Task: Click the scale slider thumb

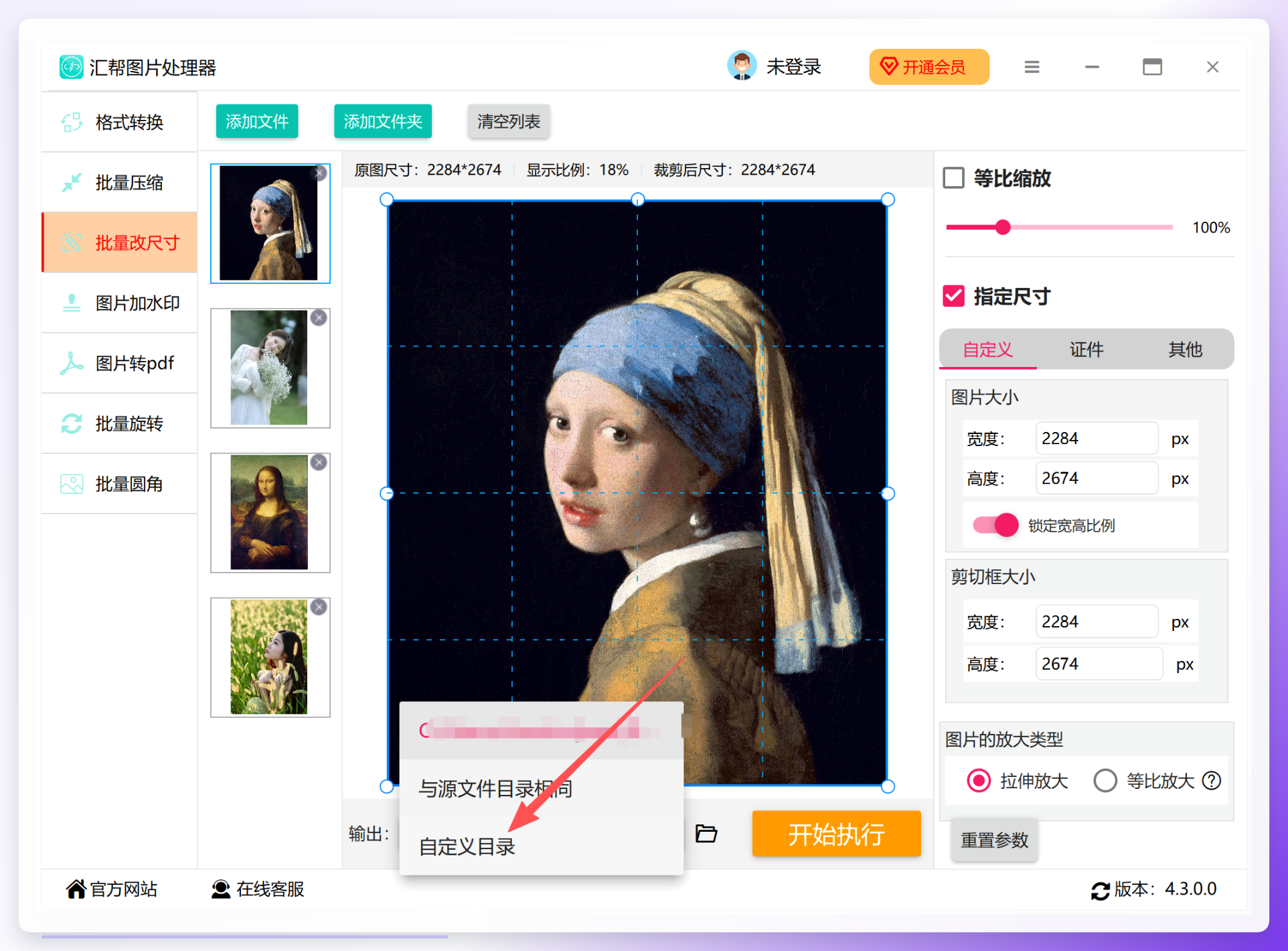Action: click(1002, 227)
